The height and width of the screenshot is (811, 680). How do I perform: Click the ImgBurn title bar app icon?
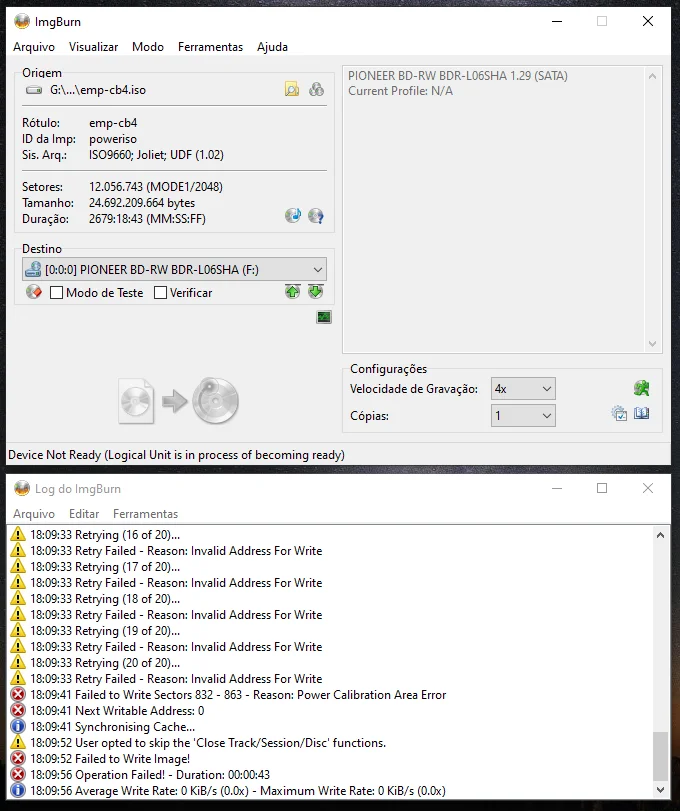coord(22,21)
